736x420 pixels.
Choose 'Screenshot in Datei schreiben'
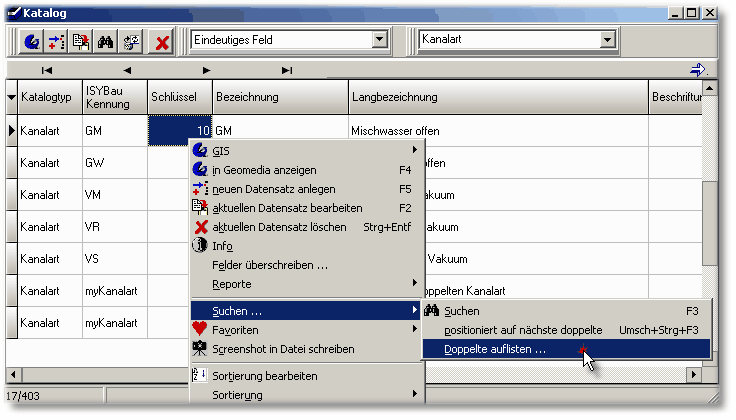307,349
